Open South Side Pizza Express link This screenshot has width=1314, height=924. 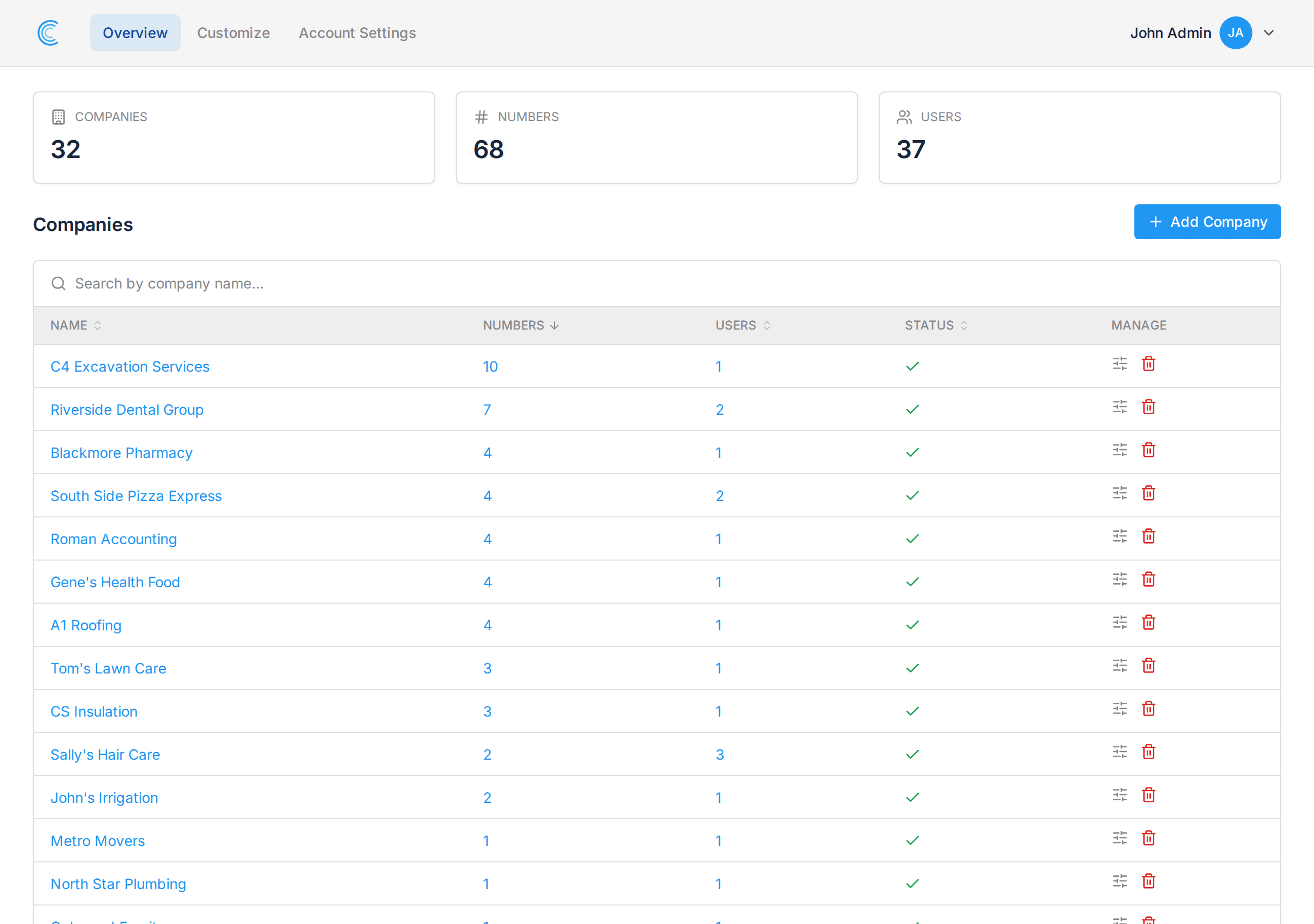pyautogui.click(x=136, y=496)
